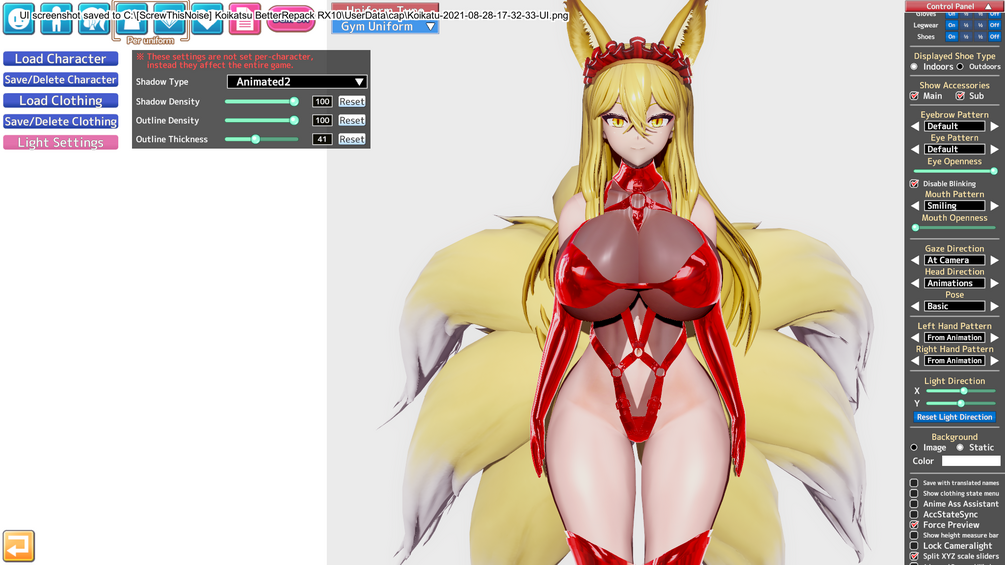Open the Face editing category icon
1005x565 pixels.
point(19,18)
